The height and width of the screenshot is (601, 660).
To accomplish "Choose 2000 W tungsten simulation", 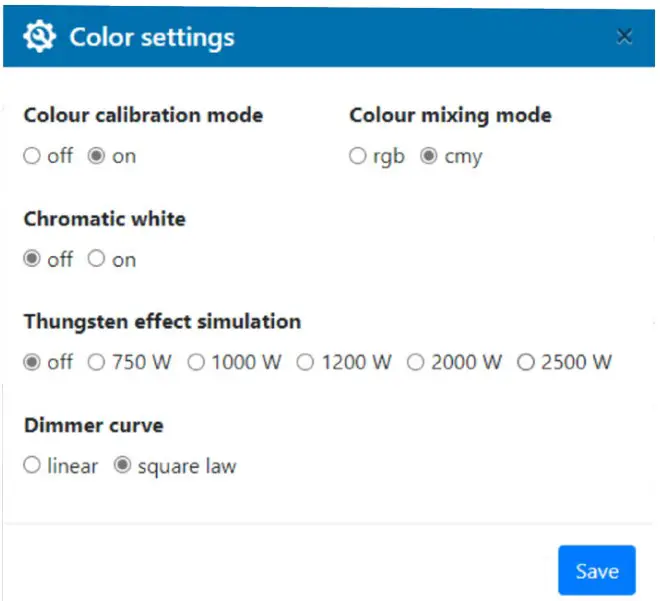I will pos(415,362).
